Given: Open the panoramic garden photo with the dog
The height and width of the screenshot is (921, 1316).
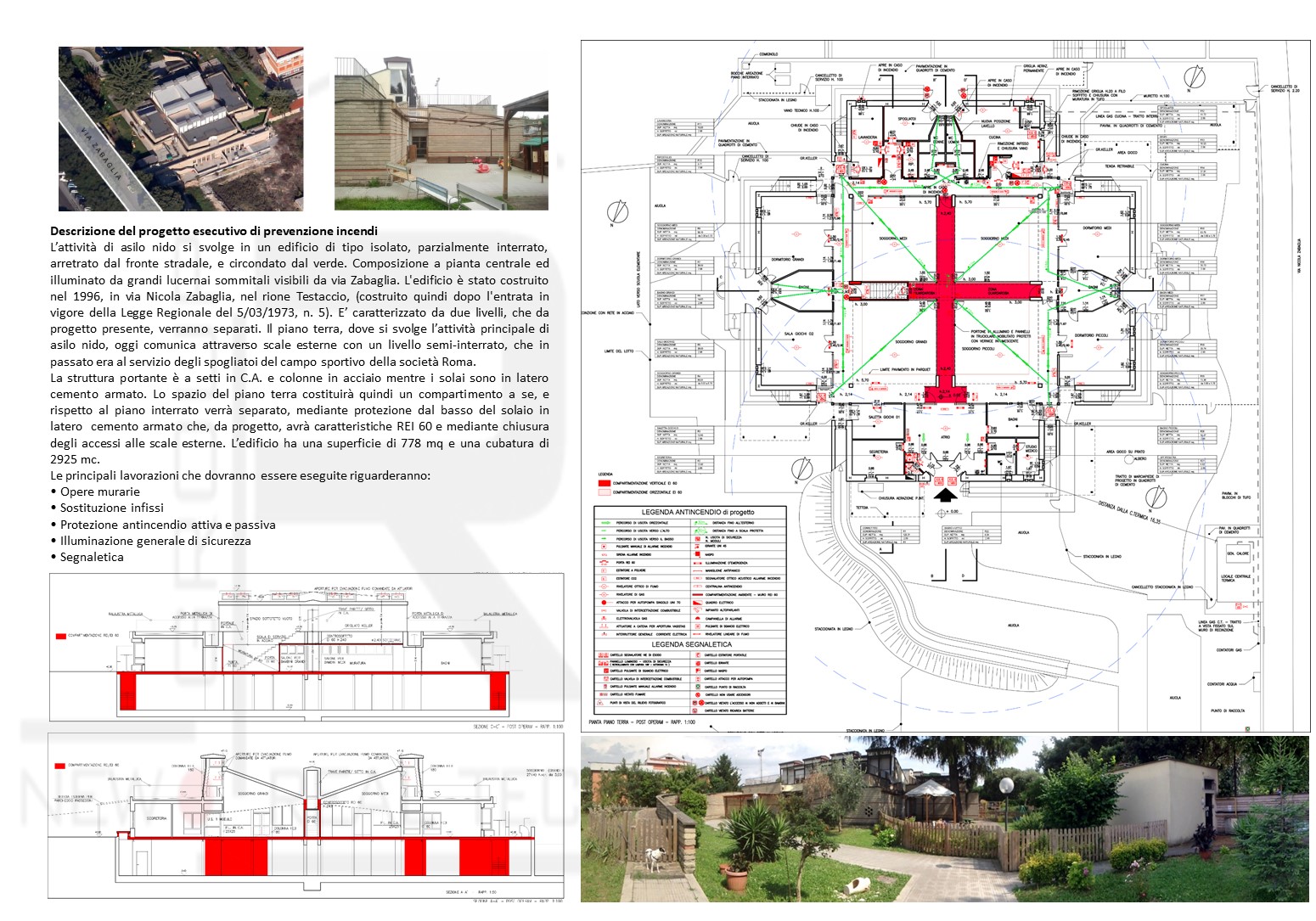Looking at the screenshot, I should point(945,819).
